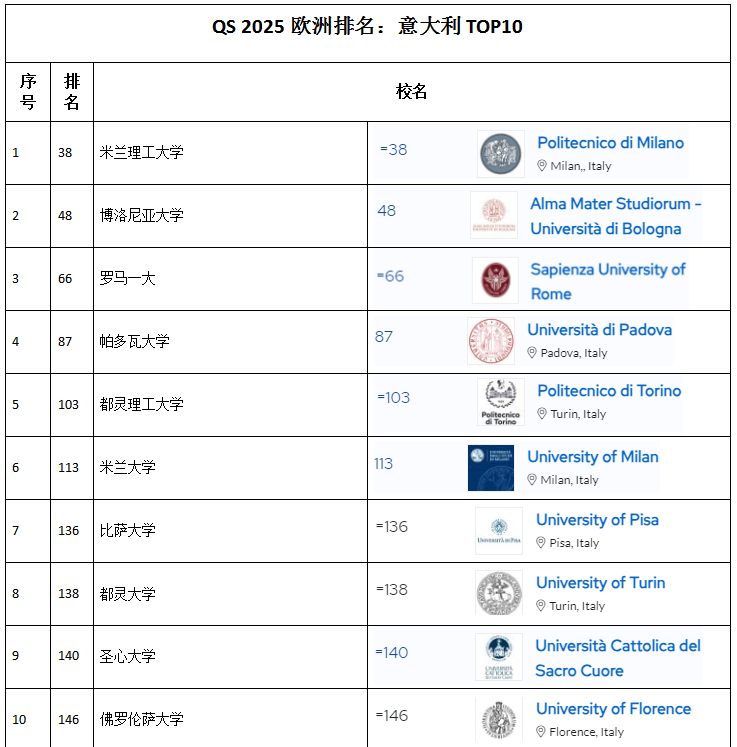Click the location pin beside Milan,, Italy
The height and width of the screenshot is (747, 737).
[542, 166]
